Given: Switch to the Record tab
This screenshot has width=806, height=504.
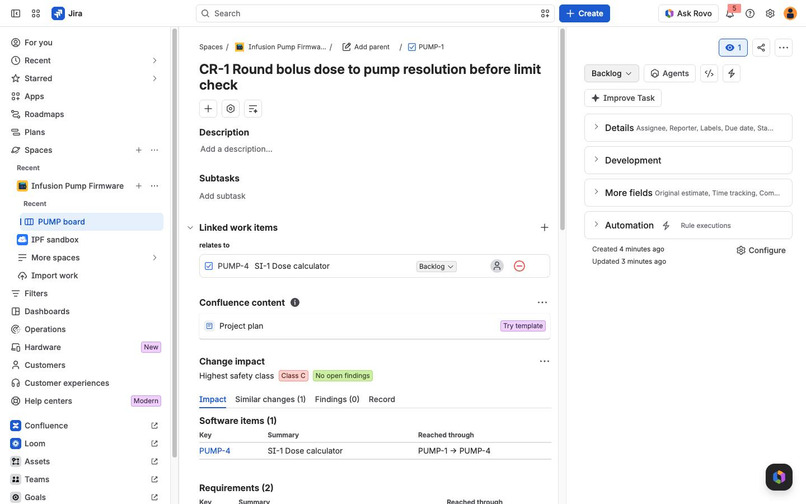Looking at the screenshot, I should 381,399.
